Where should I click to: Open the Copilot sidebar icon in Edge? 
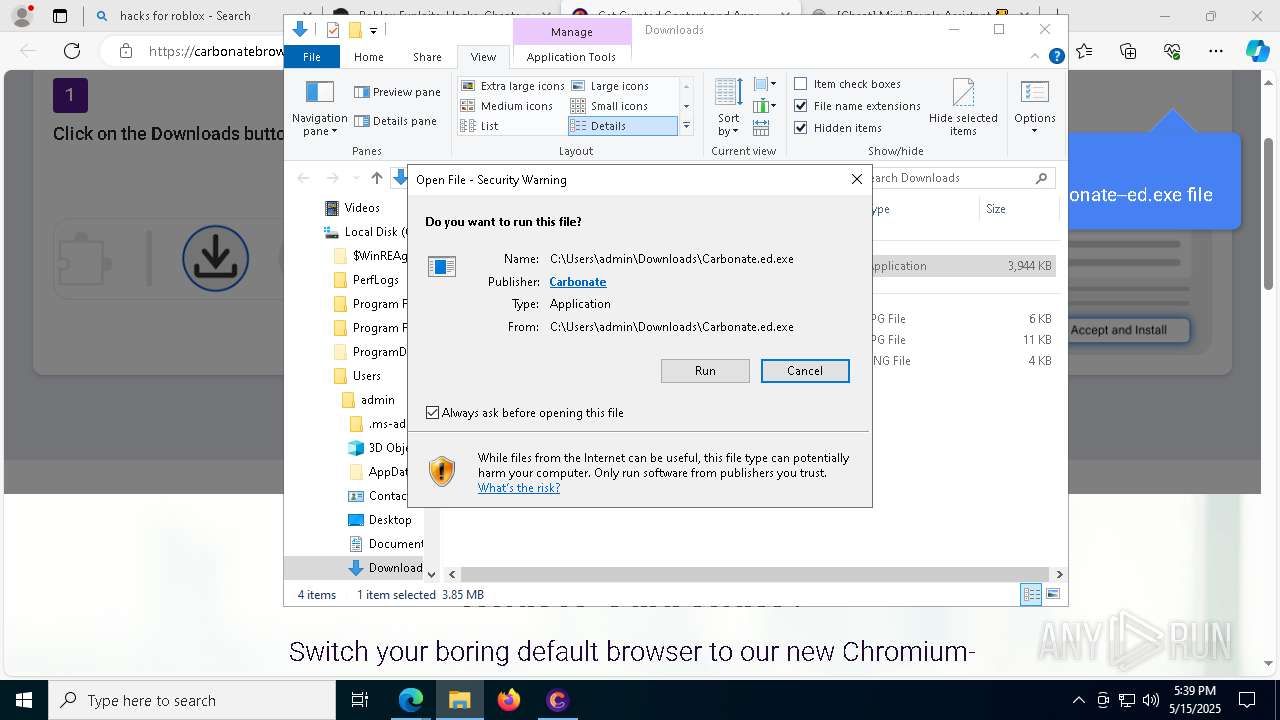(1257, 51)
